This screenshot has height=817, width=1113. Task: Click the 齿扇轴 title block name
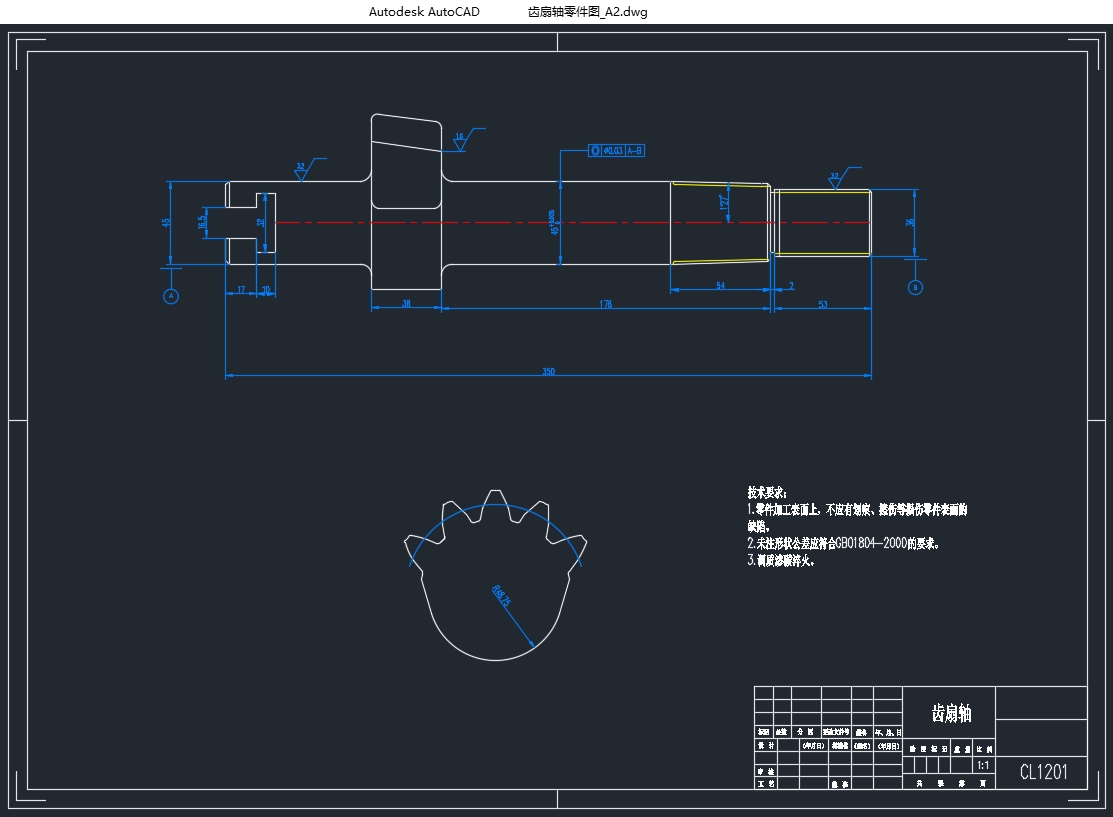point(949,713)
